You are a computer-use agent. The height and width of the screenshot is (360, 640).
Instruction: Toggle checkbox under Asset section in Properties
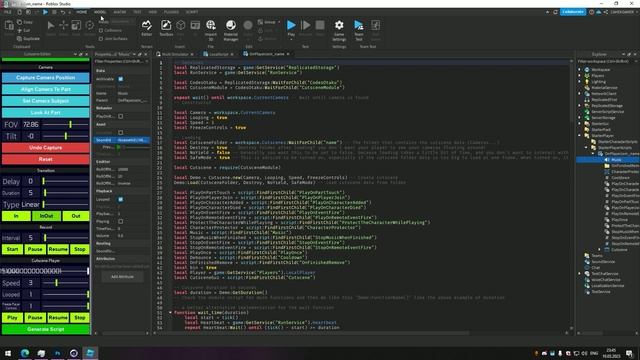[x=120, y=133]
